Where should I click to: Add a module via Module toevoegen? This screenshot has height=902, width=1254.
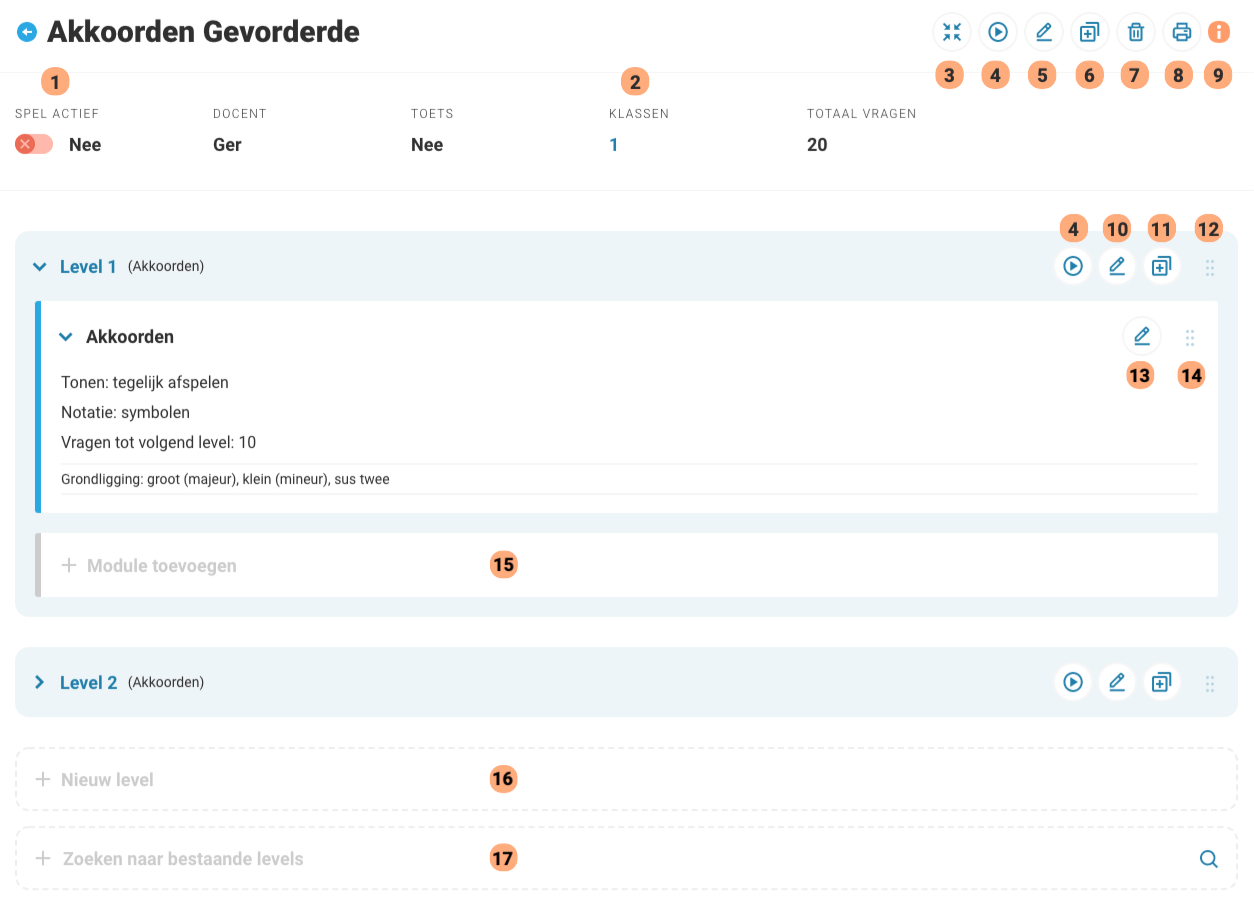click(x=628, y=565)
